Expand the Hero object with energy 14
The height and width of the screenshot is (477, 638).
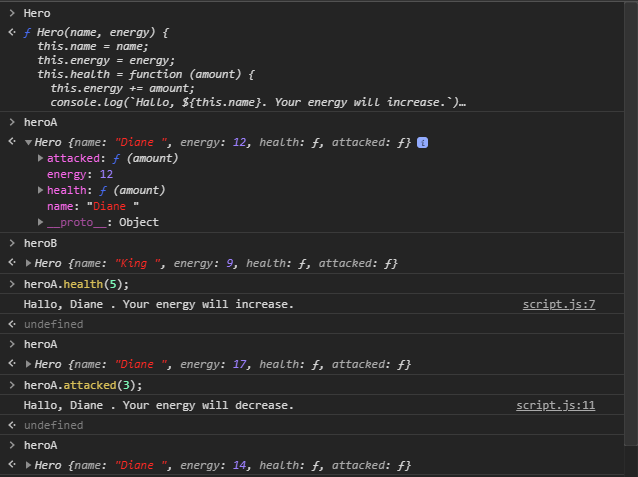[28, 465]
